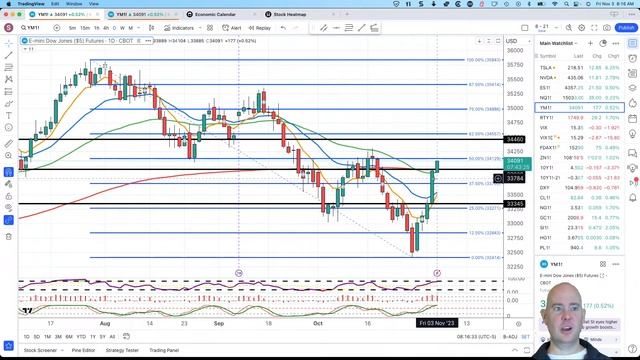This screenshot has height=360, width=640.
Task: Toggle the magnet mode drawing lock
Action: pos(9,172)
